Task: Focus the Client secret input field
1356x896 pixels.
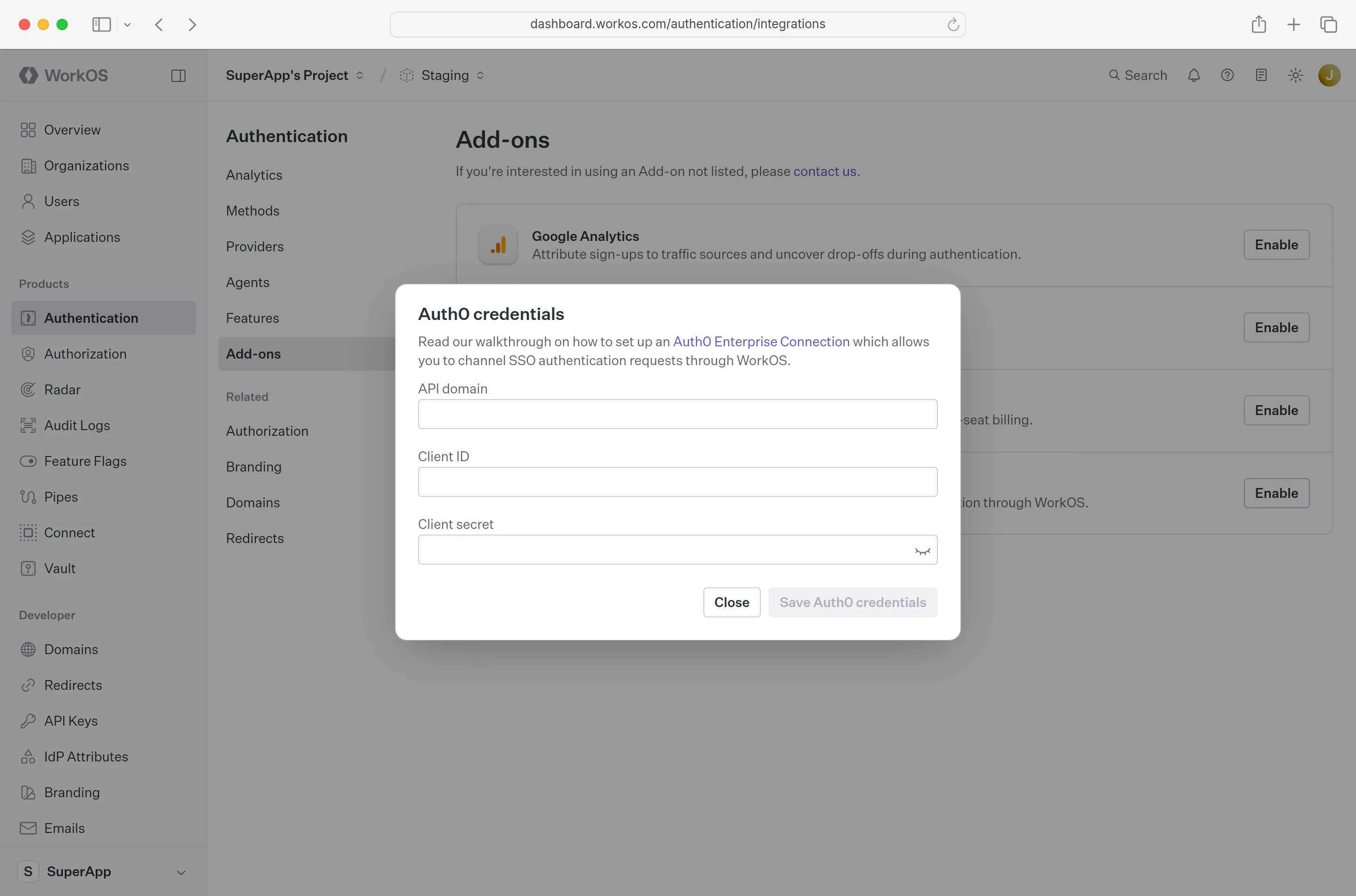Action: tap(678, 550)
